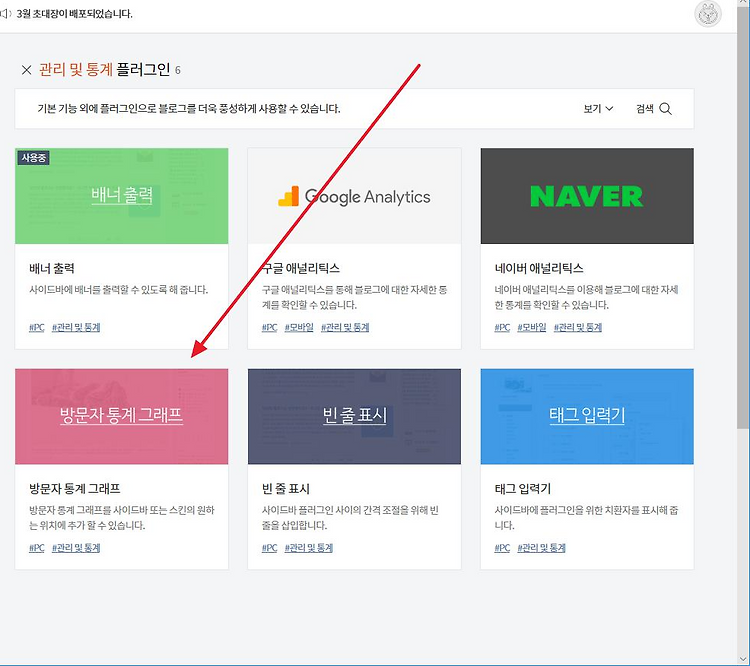Click the 관리 및 통계 category heading

(76, 69)
